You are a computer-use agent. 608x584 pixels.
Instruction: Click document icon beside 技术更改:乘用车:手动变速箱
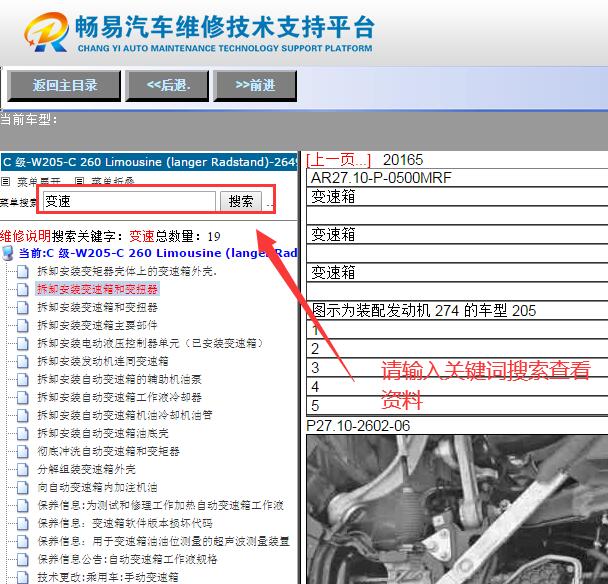(23, 577)
